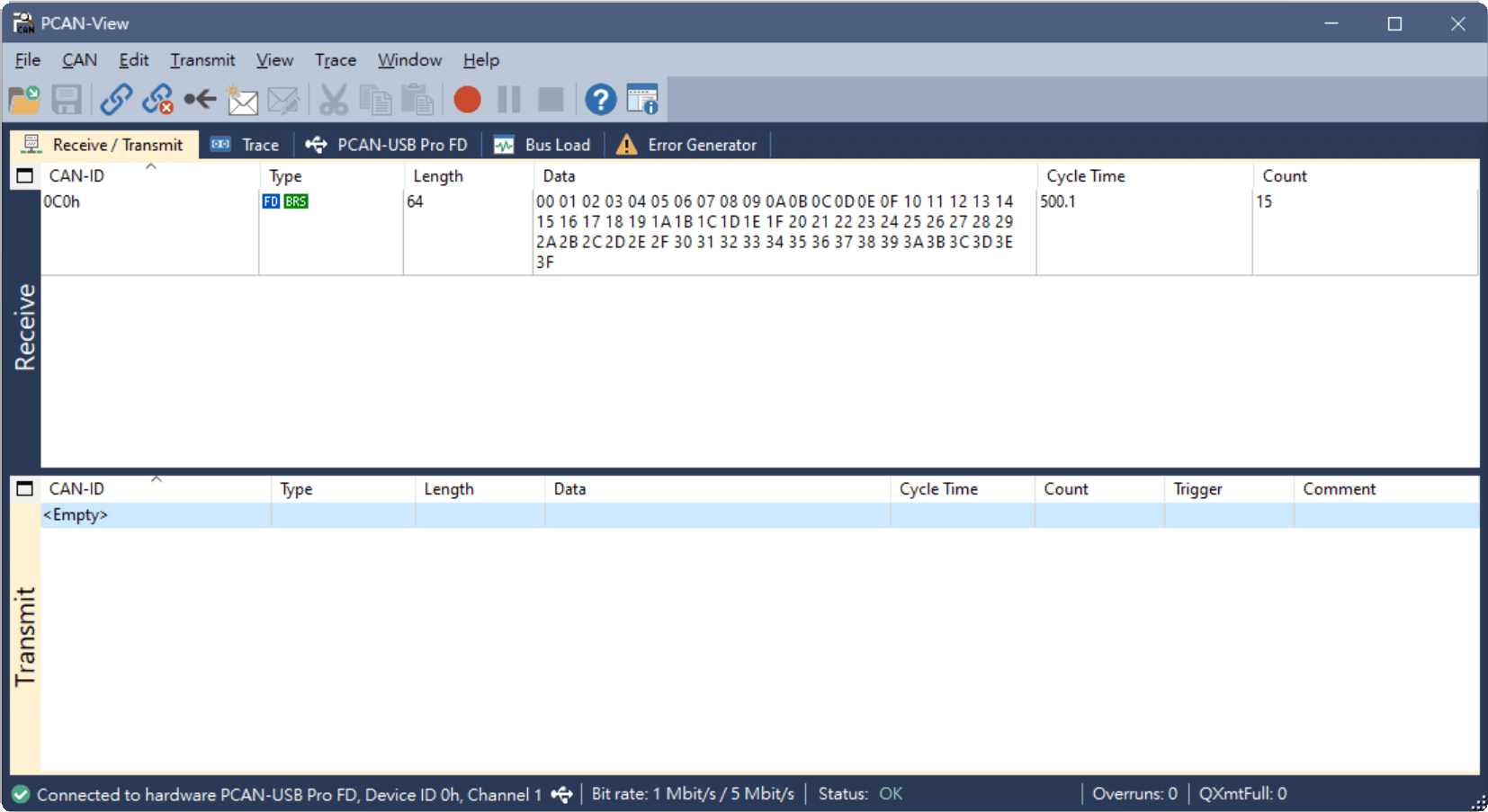Toggle the Transmit panel maximize box icon
The width and height of the screenshot is (1488, 812).
(x=25, y=489)
